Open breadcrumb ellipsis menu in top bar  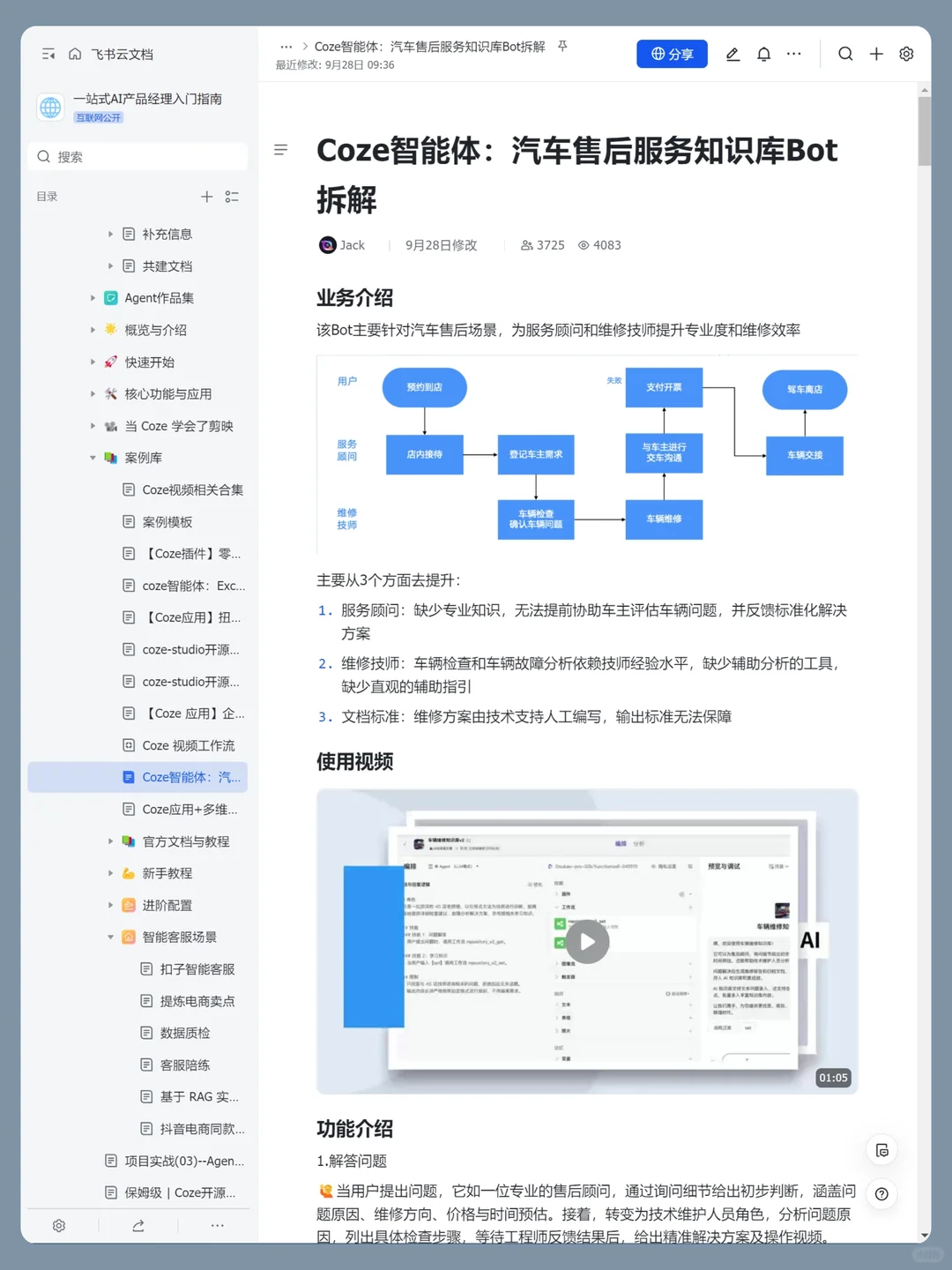click(286, 47)
